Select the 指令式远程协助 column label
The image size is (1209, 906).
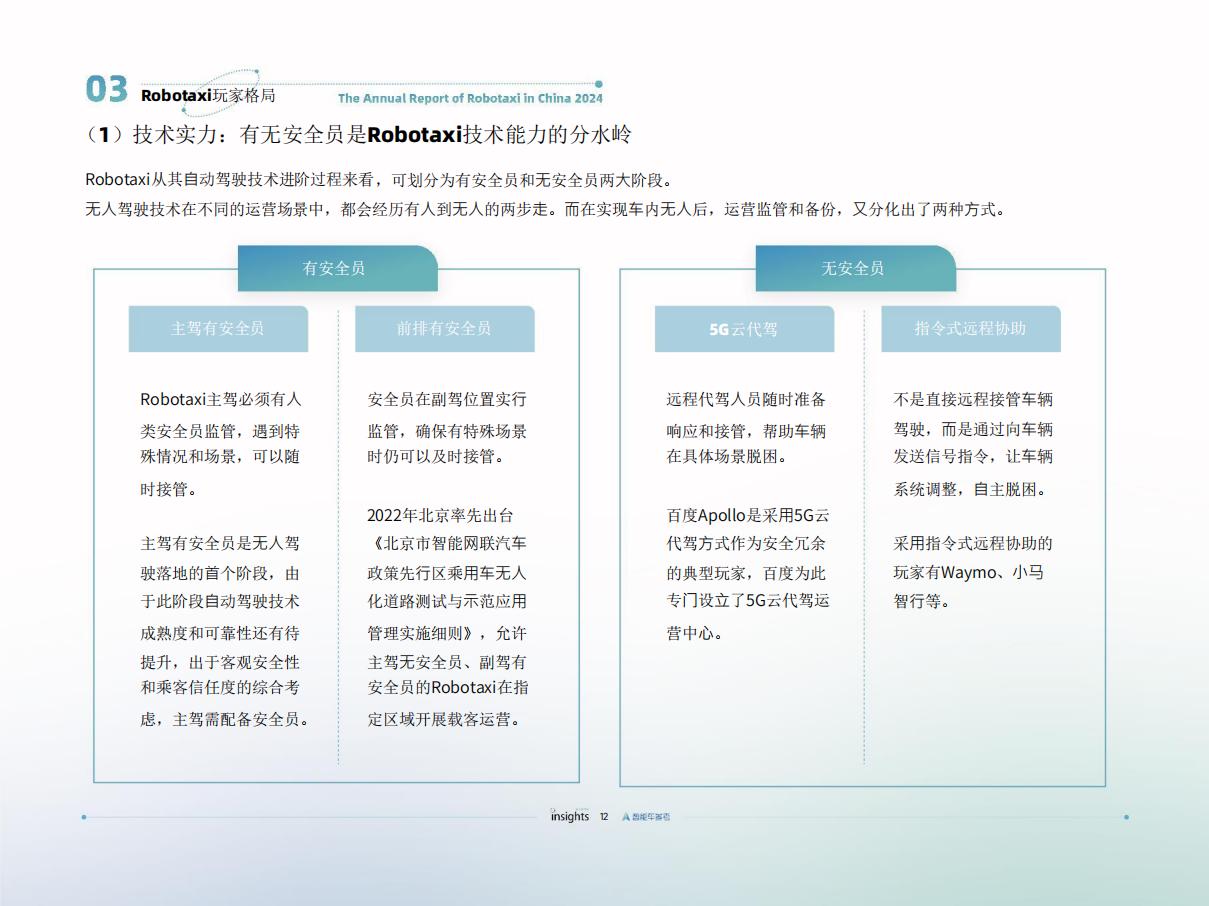click(970, 328)
